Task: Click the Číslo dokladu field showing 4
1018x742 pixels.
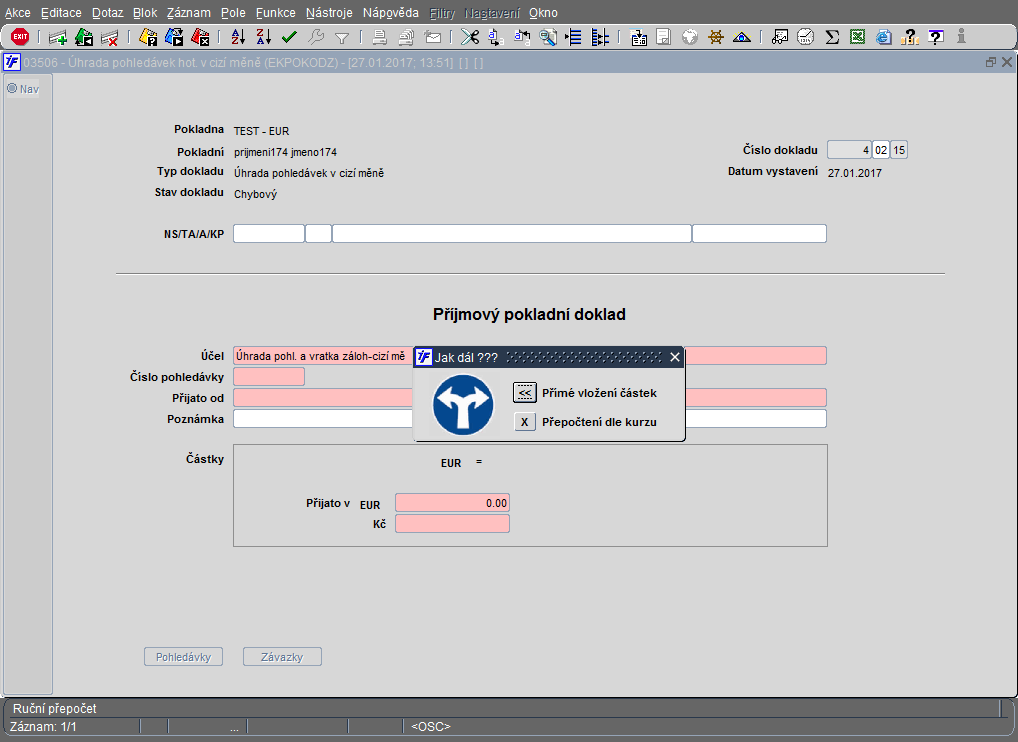Action: (849, 150)
